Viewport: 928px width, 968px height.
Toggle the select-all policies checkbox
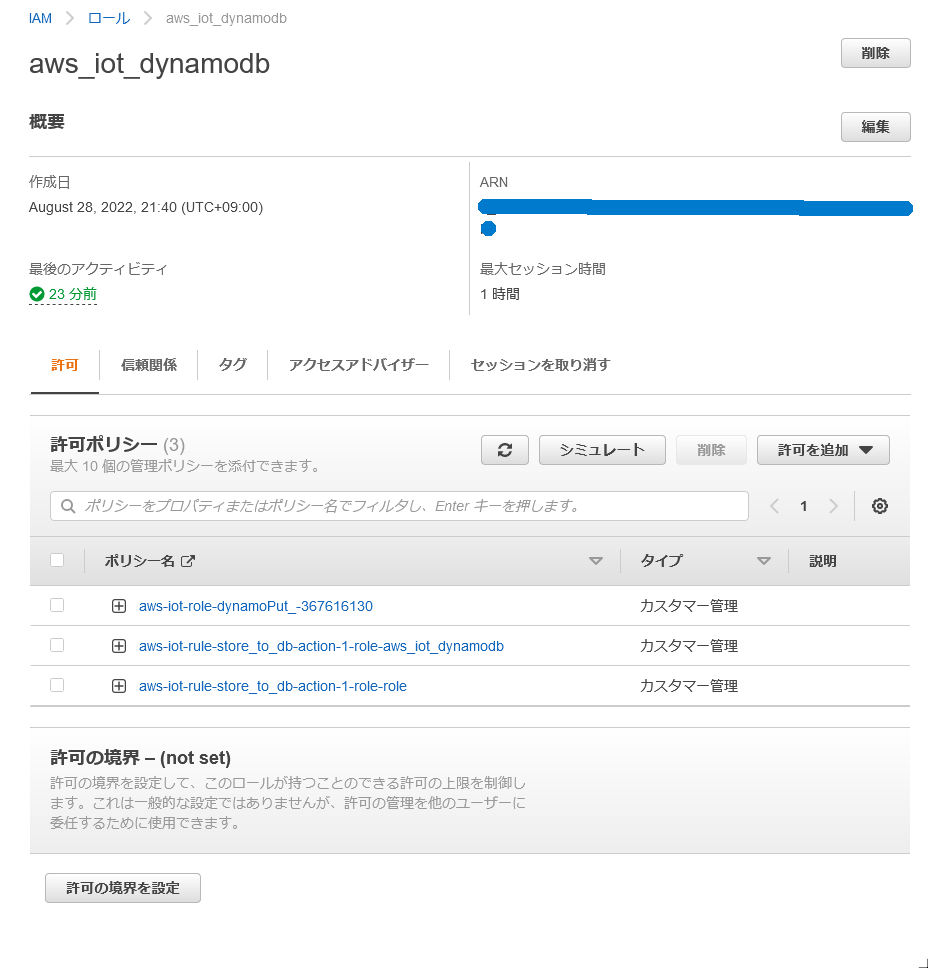click(57, 560)
